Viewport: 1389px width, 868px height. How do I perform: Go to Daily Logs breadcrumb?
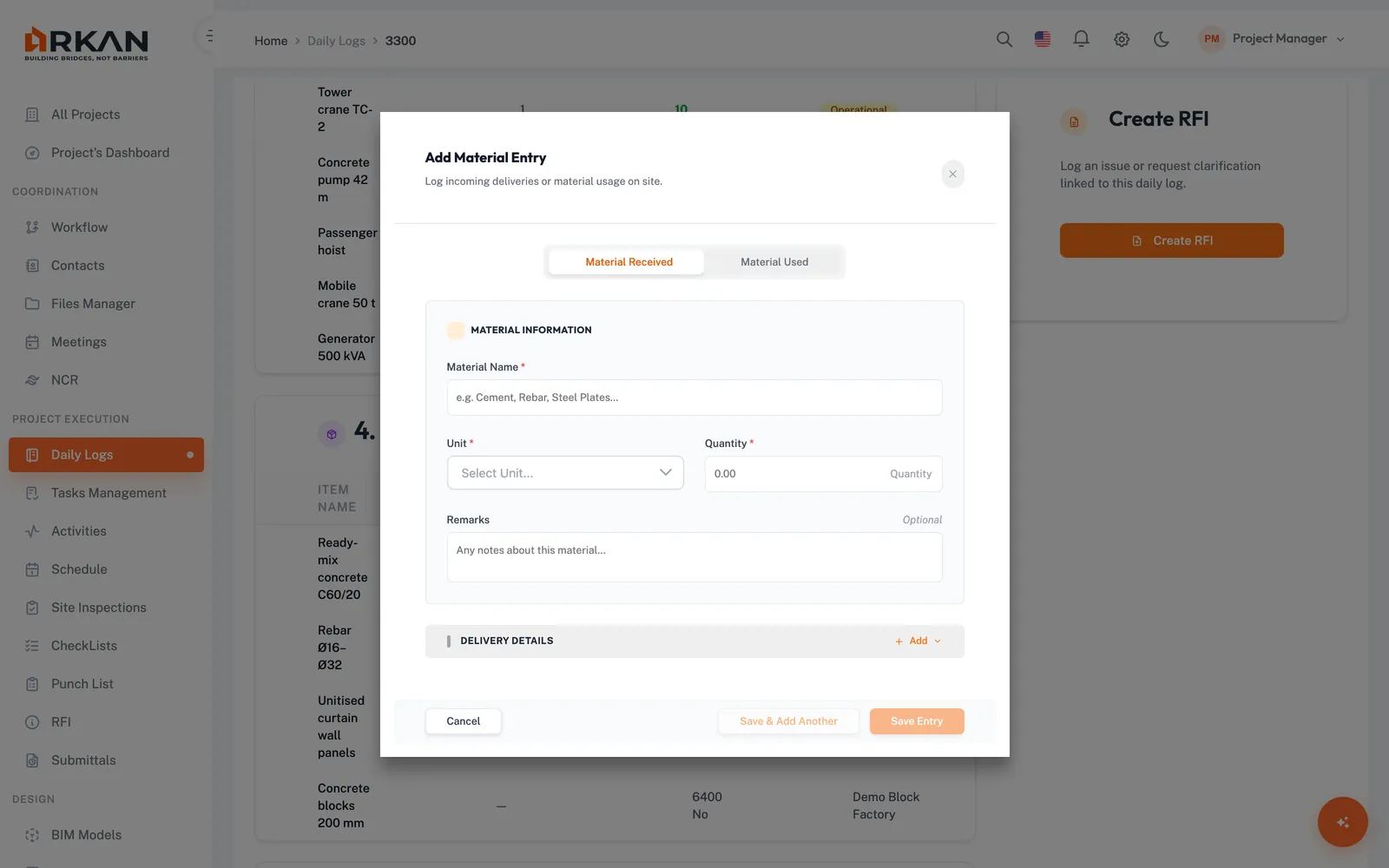336,41
